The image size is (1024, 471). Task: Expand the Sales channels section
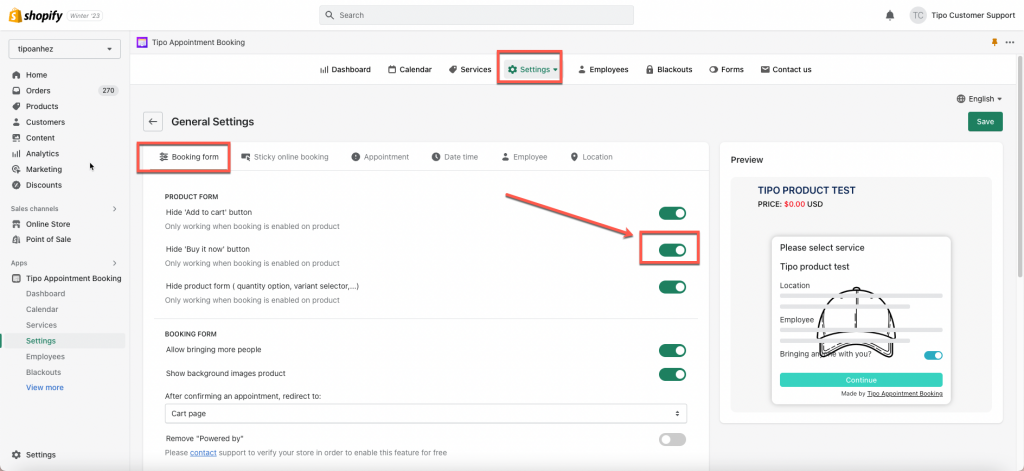click(x=115, y=209)
